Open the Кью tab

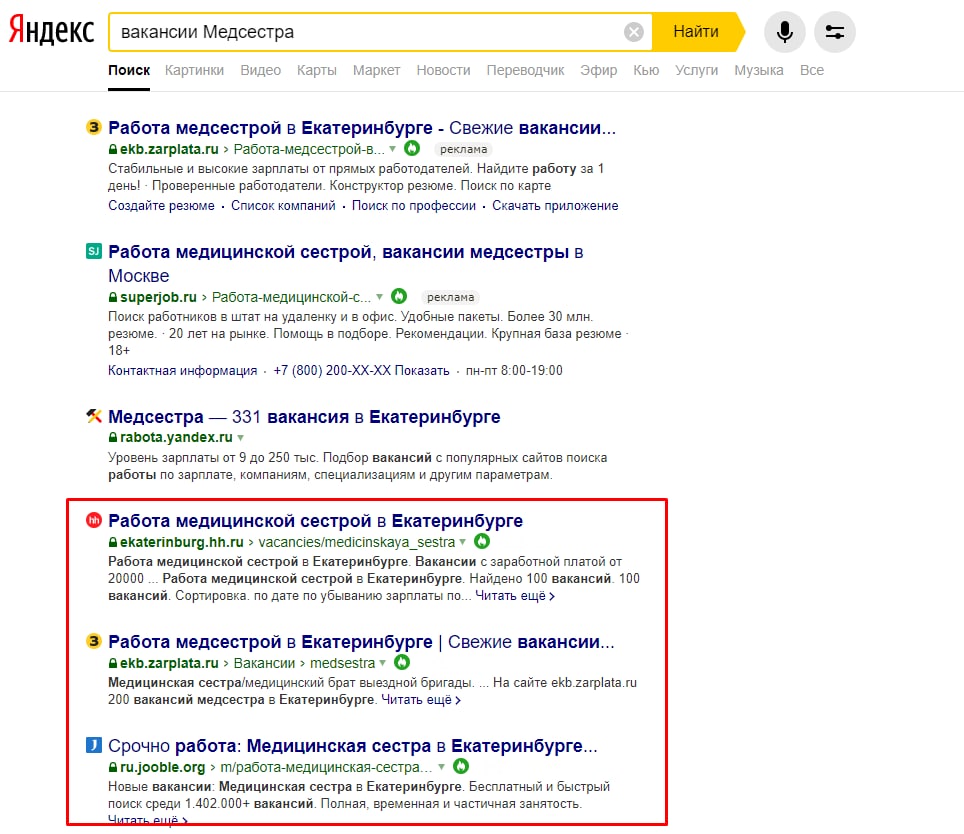tap(646, 70)
